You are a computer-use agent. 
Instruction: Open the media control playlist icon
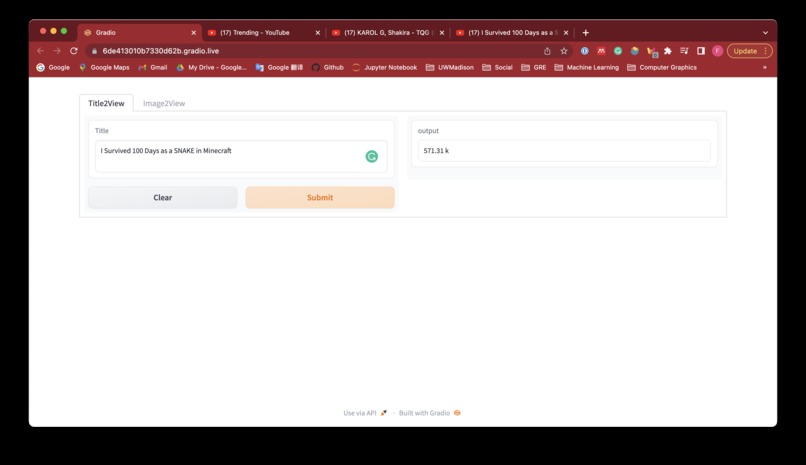[x=684, y=51]
